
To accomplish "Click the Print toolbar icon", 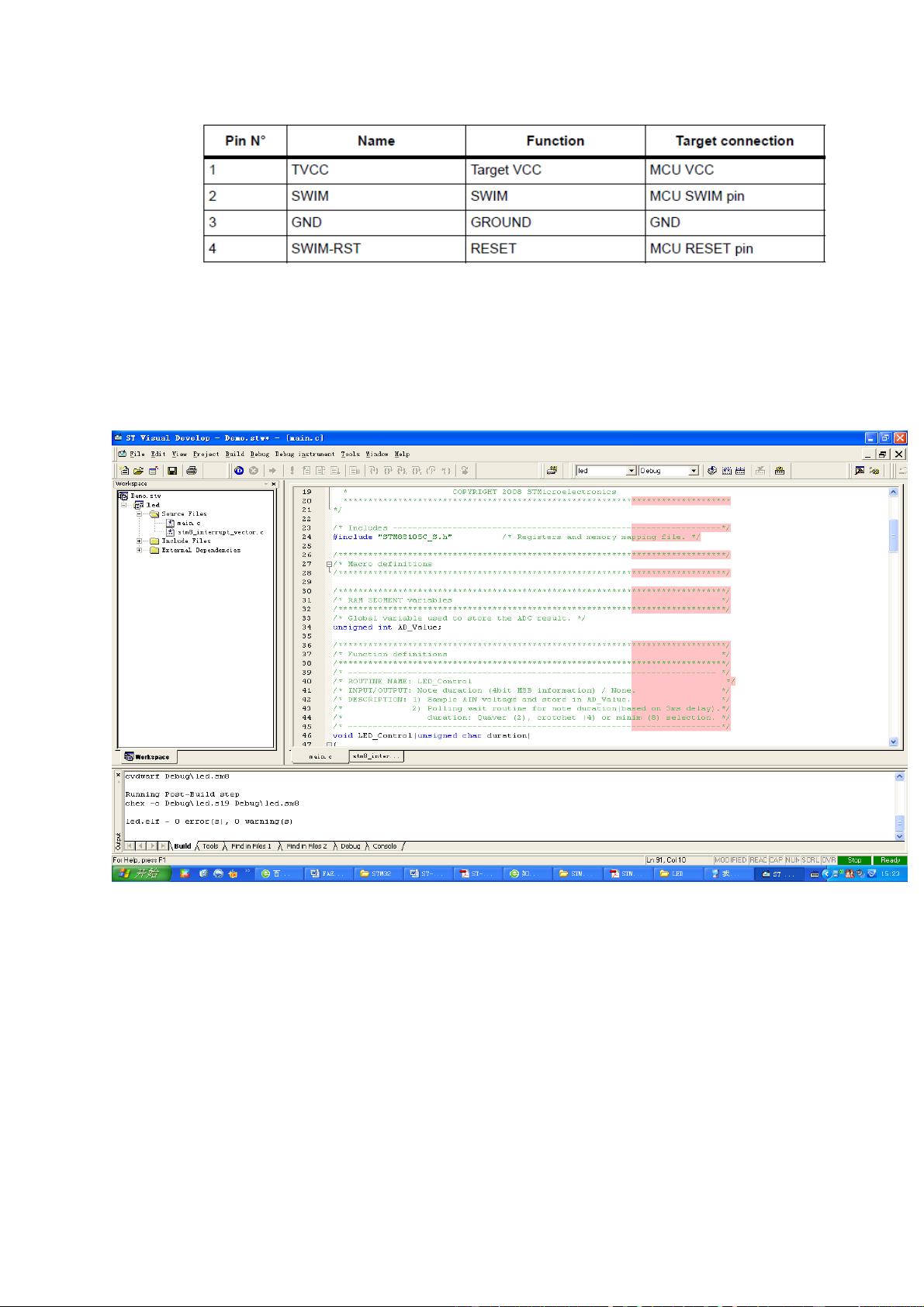I will pos(192,471).
